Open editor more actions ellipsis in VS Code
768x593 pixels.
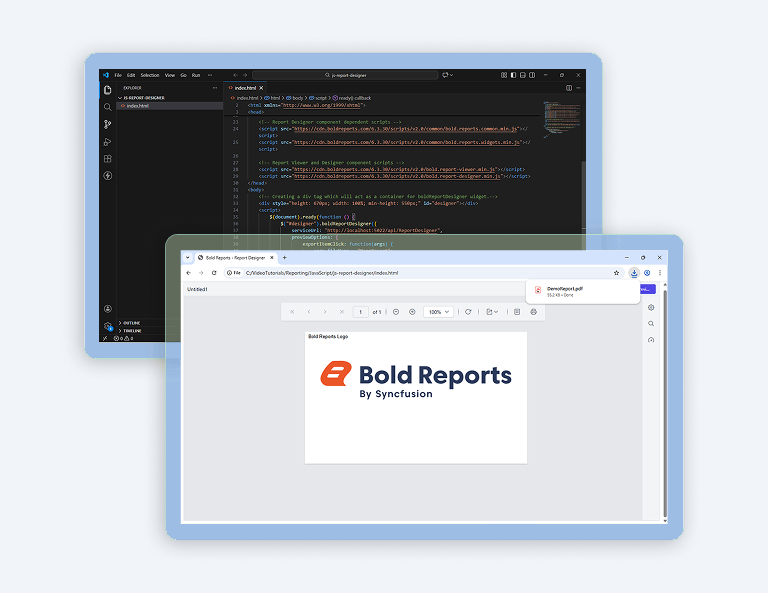[x=578, y=88]
